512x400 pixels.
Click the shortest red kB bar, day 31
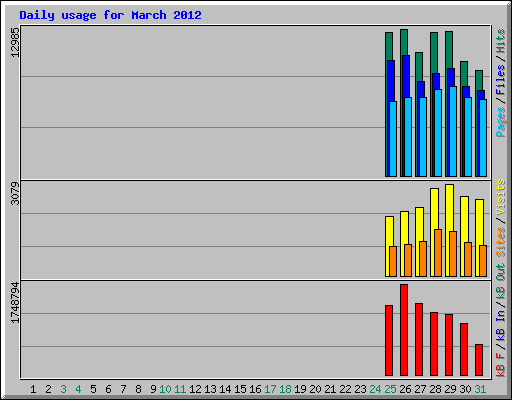[479, 360]
